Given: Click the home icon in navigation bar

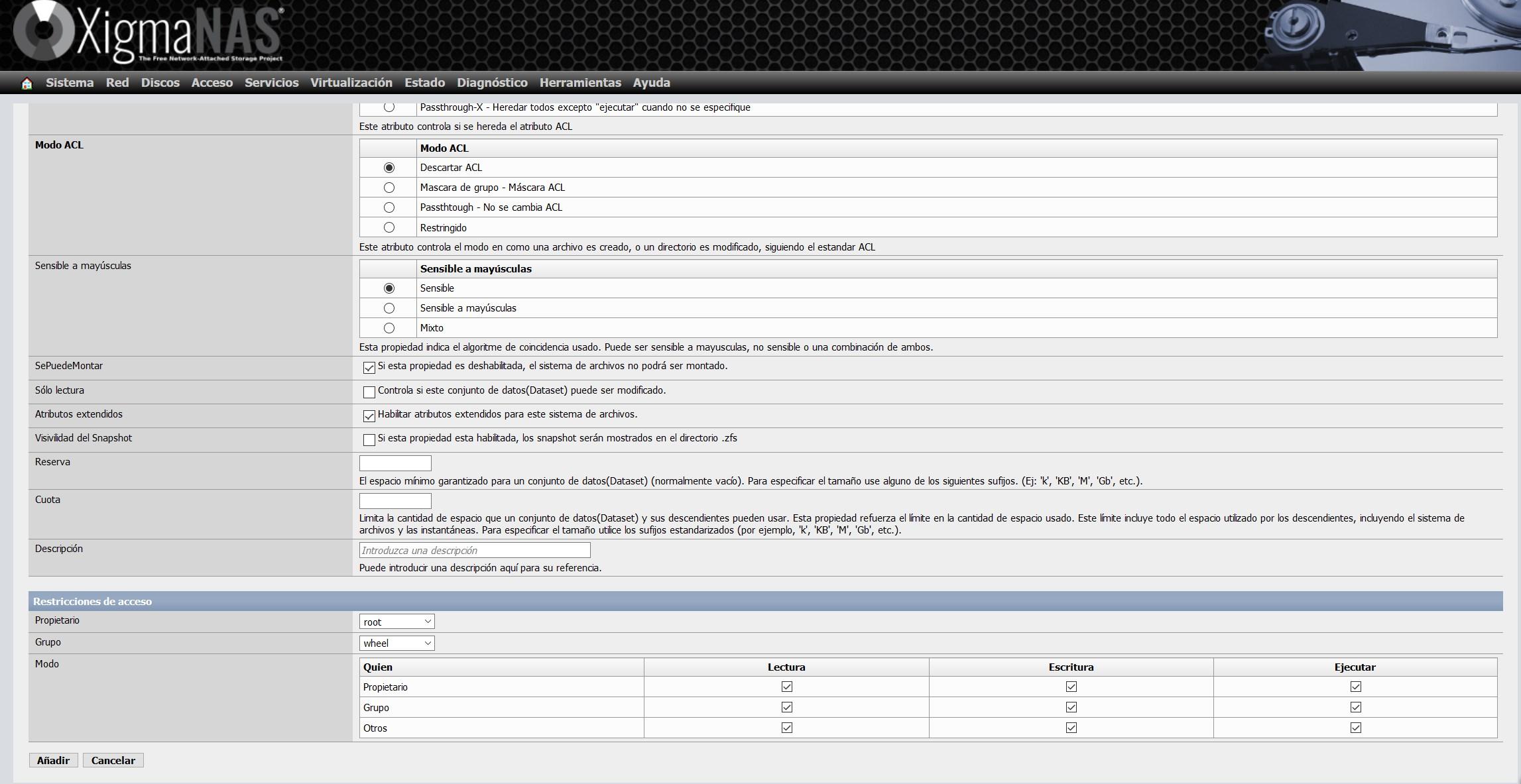Looking at the screenshot, I should (27, 84).
